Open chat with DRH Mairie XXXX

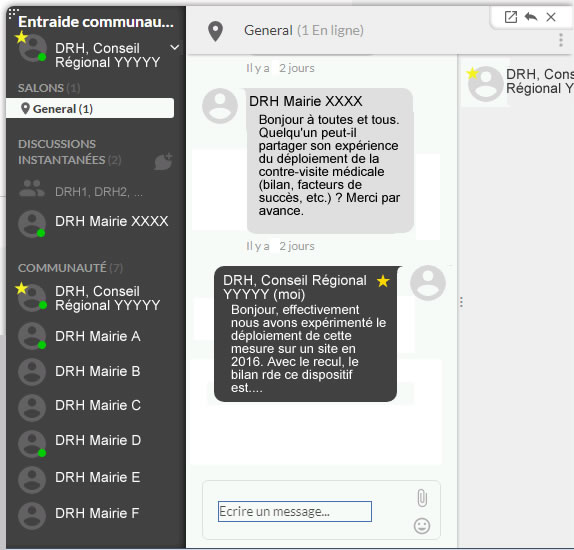(93, 222)
